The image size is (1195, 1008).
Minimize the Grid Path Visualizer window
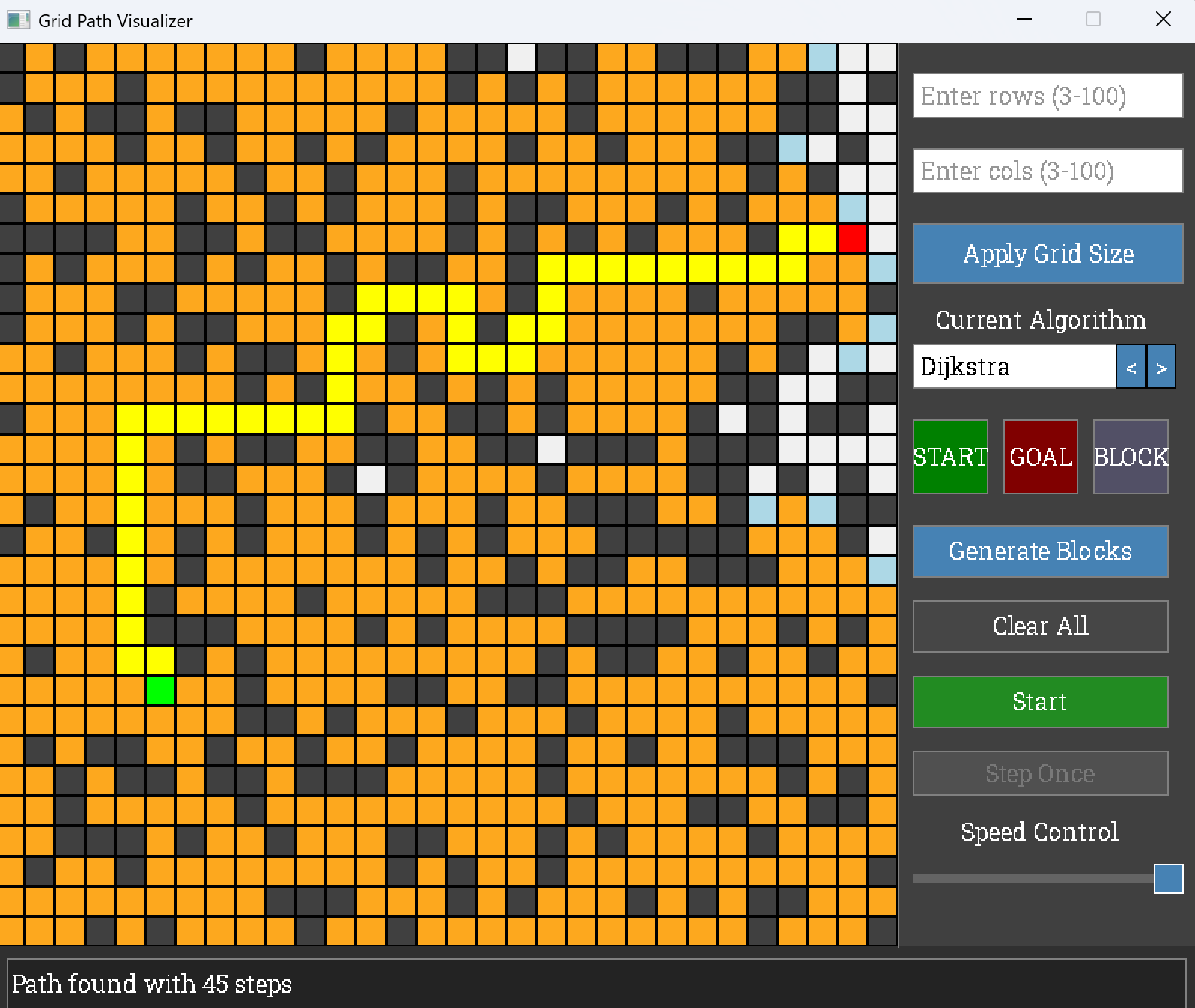click(x=1024, y=20)
